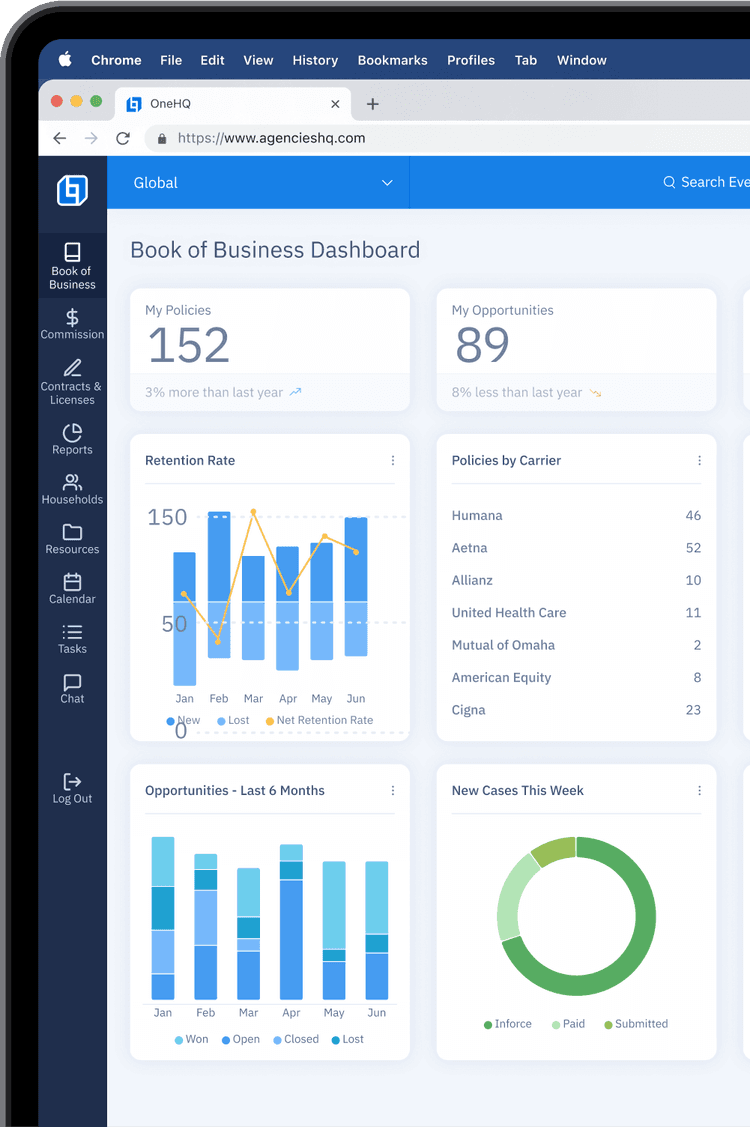This screenshot has height=1127, width=750.
Task: Open the Tasks list icon
Action: (72, 632)
